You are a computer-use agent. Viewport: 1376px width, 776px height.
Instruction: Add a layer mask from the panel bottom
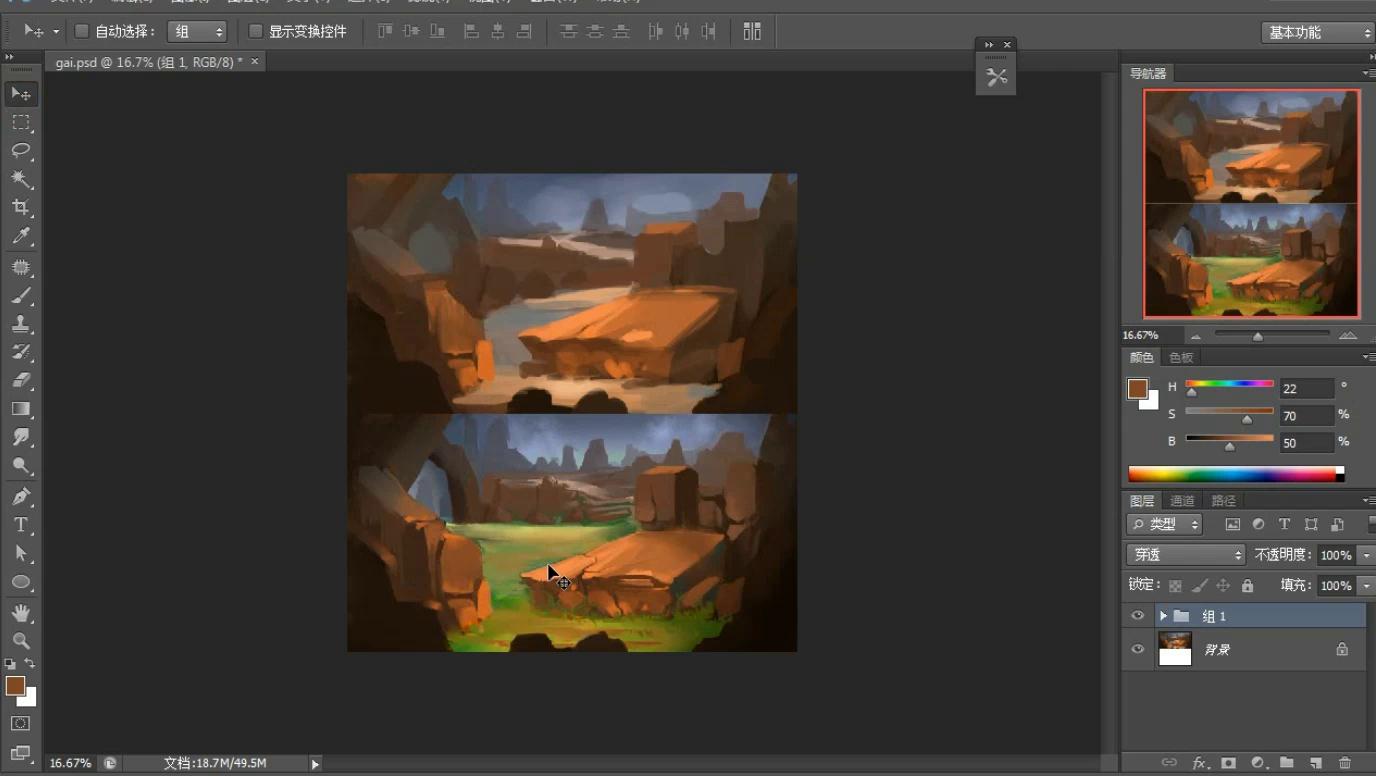point(1228,763)
